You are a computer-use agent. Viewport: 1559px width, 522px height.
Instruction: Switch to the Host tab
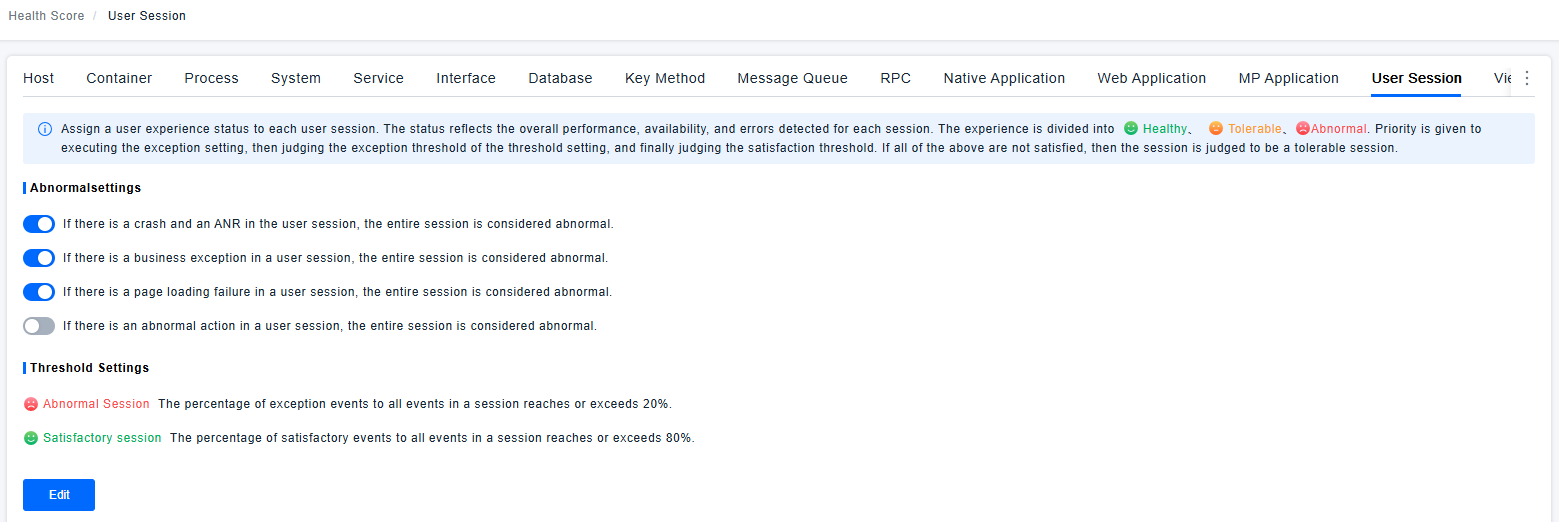tap(39, 78)
